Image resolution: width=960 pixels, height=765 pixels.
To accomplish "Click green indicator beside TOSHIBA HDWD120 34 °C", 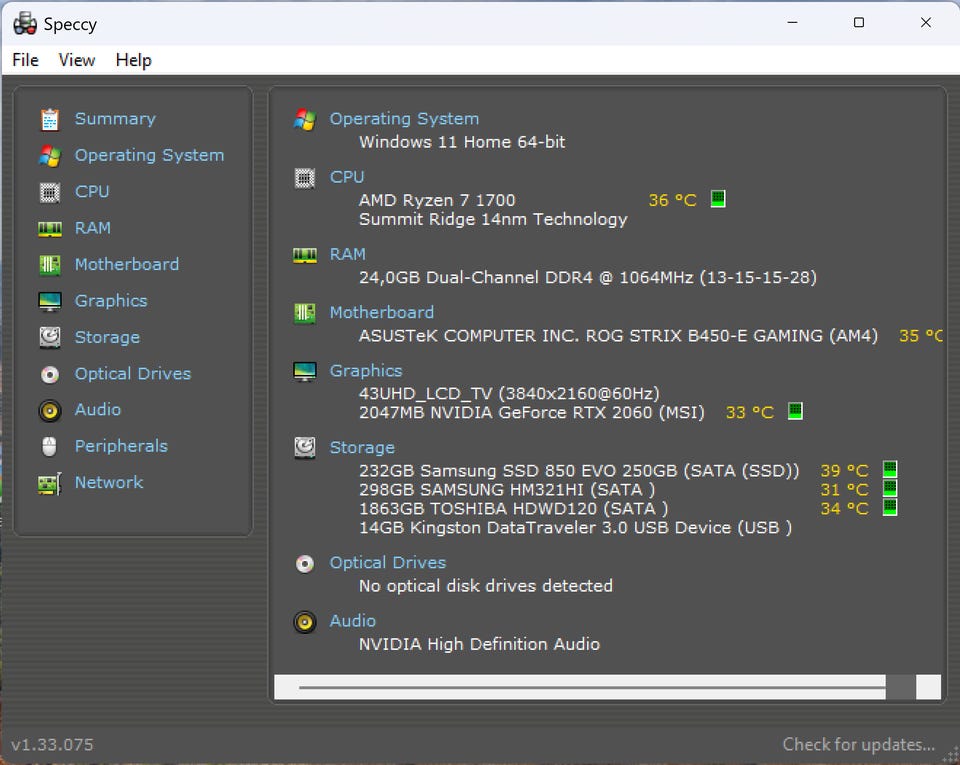I will point(890,507).
